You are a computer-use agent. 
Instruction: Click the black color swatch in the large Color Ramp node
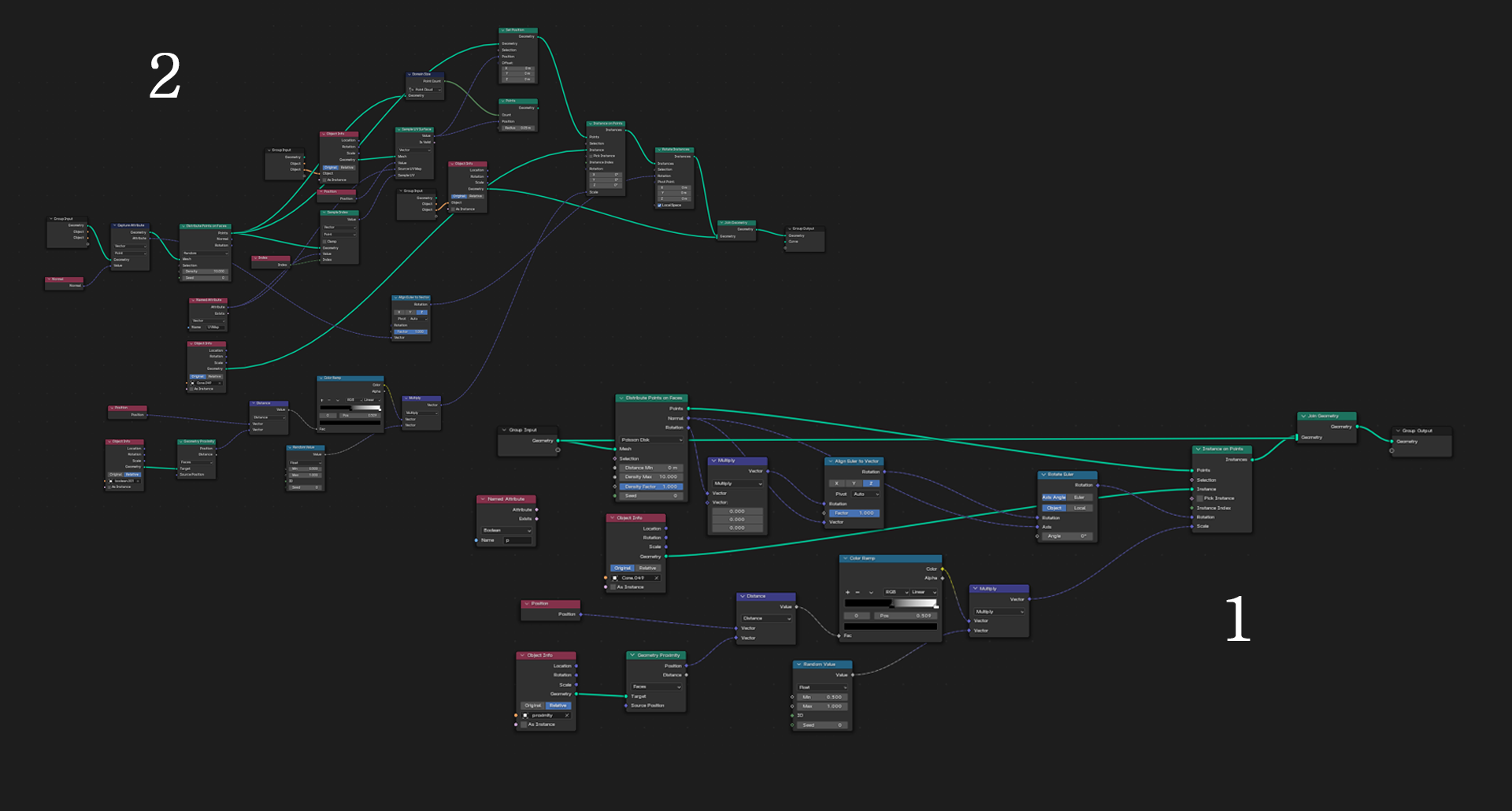(890, 627)
